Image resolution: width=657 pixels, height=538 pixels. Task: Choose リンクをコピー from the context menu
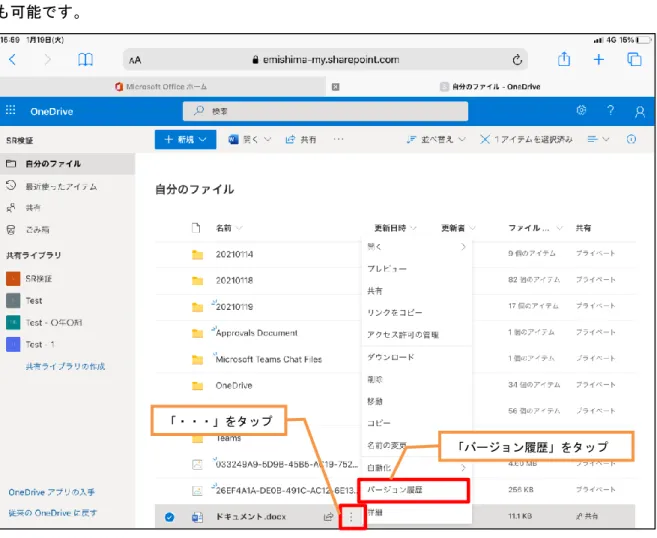click(416, 313)
